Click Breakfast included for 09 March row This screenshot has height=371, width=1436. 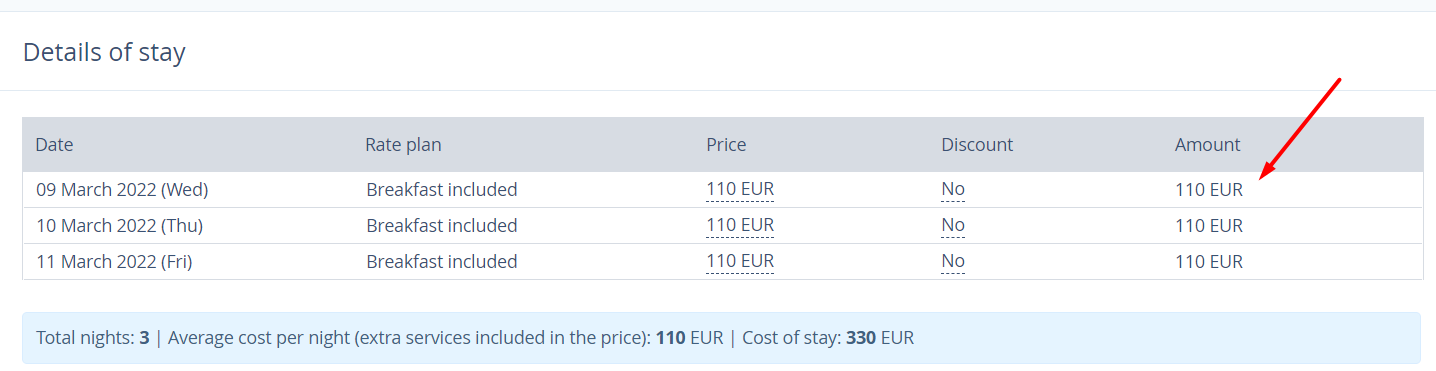(442, 189)
